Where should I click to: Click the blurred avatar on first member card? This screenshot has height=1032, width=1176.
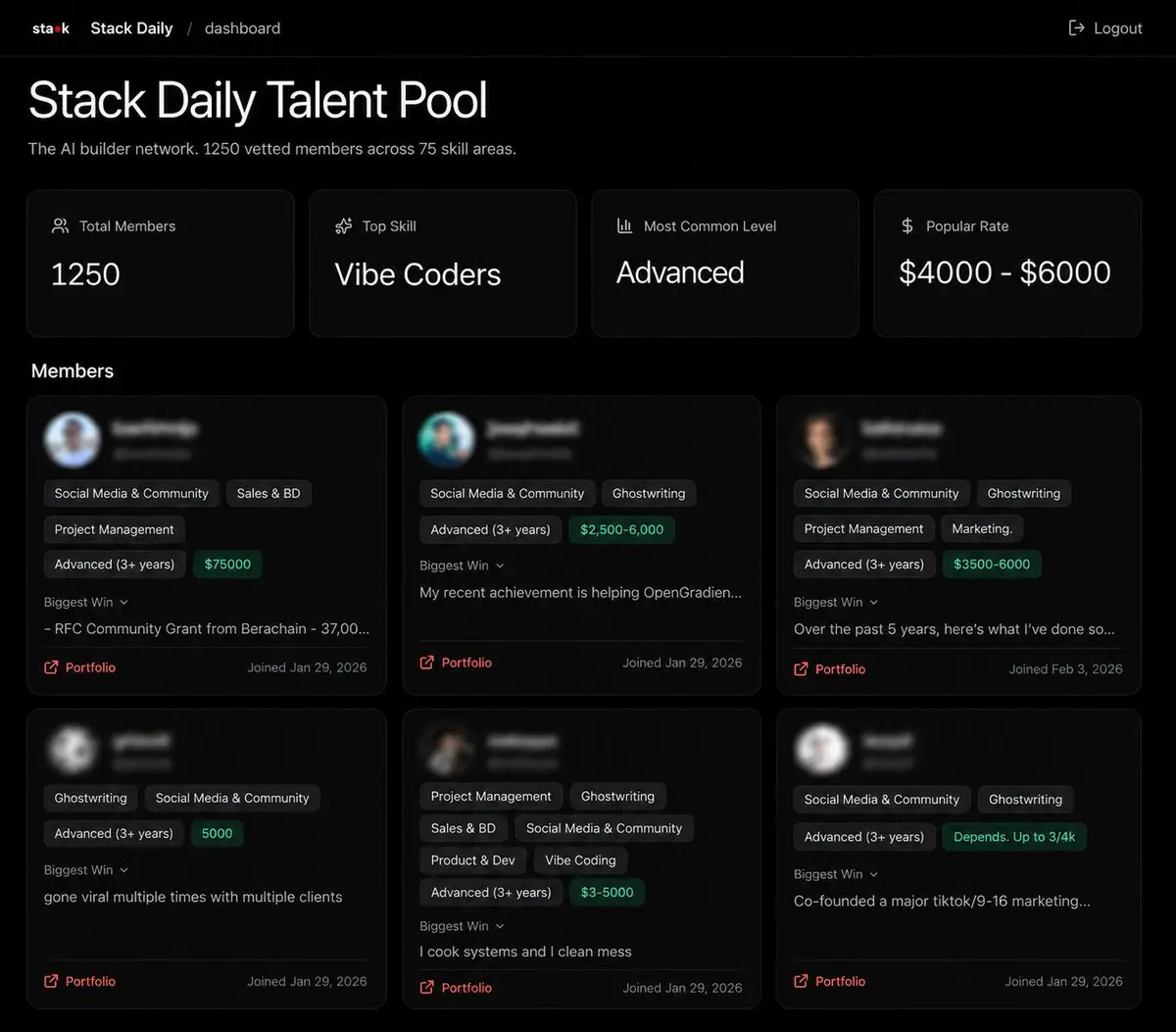(x=73, y=439)
